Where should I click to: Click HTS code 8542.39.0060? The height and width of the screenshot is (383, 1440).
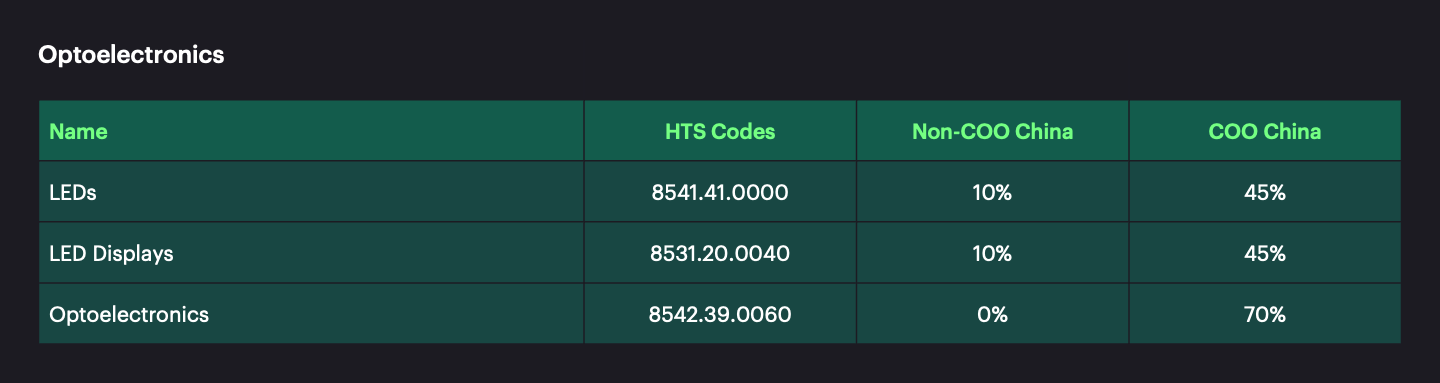pyautogui.click(x=720, y=314)
